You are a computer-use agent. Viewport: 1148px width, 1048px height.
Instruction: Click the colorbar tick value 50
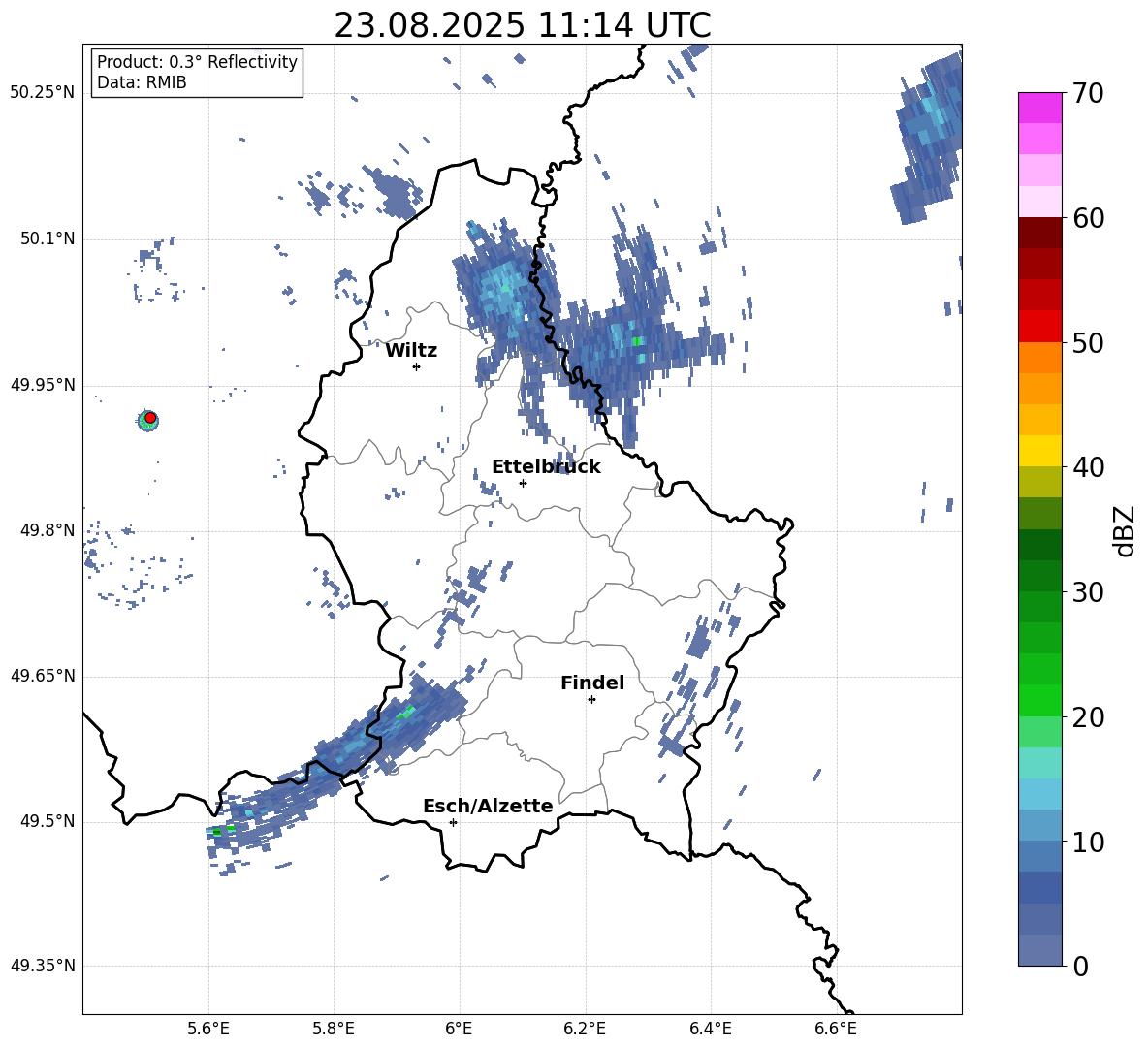point(1087,342)
